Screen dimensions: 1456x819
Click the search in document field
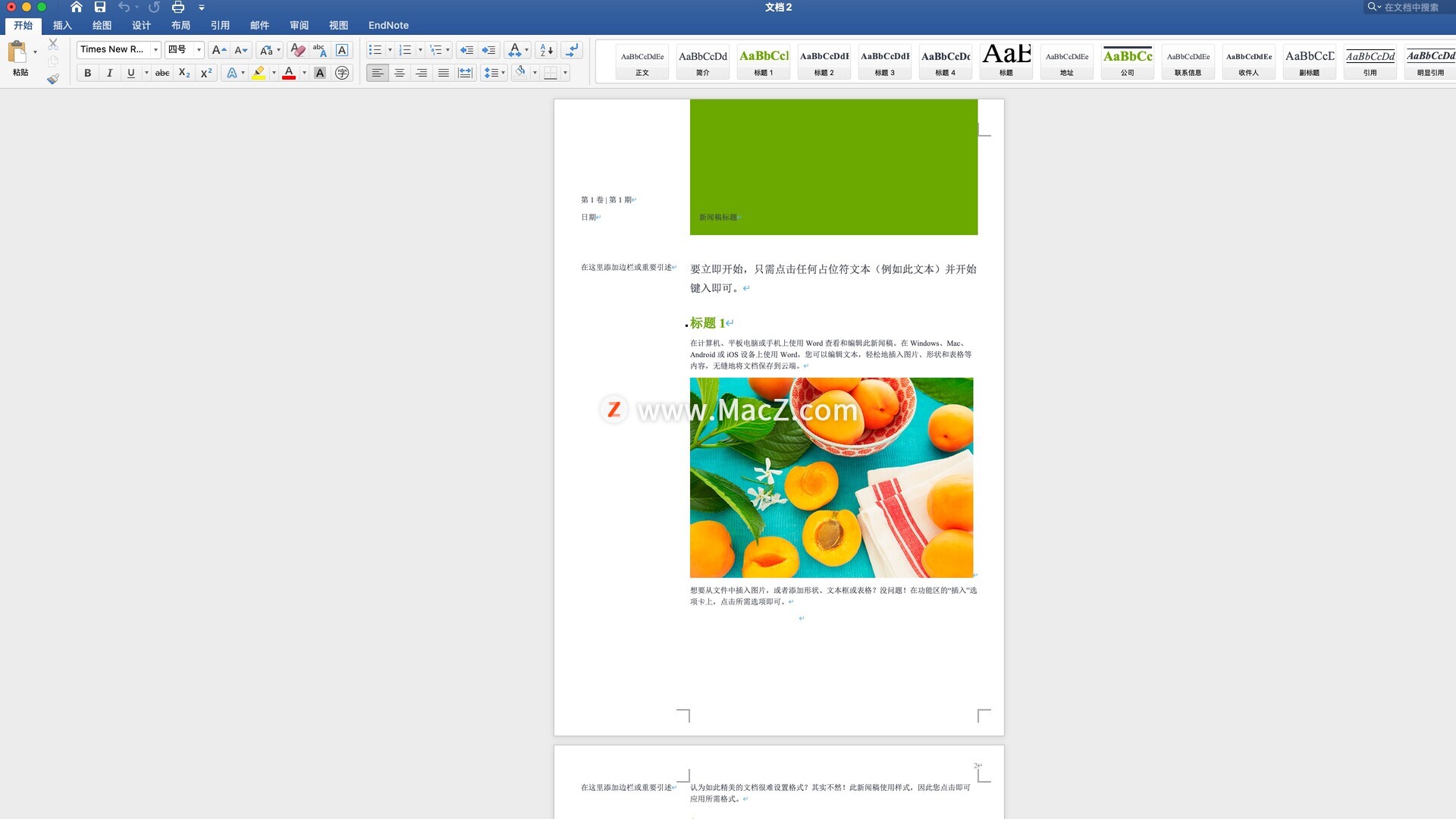coord(1410,7)
